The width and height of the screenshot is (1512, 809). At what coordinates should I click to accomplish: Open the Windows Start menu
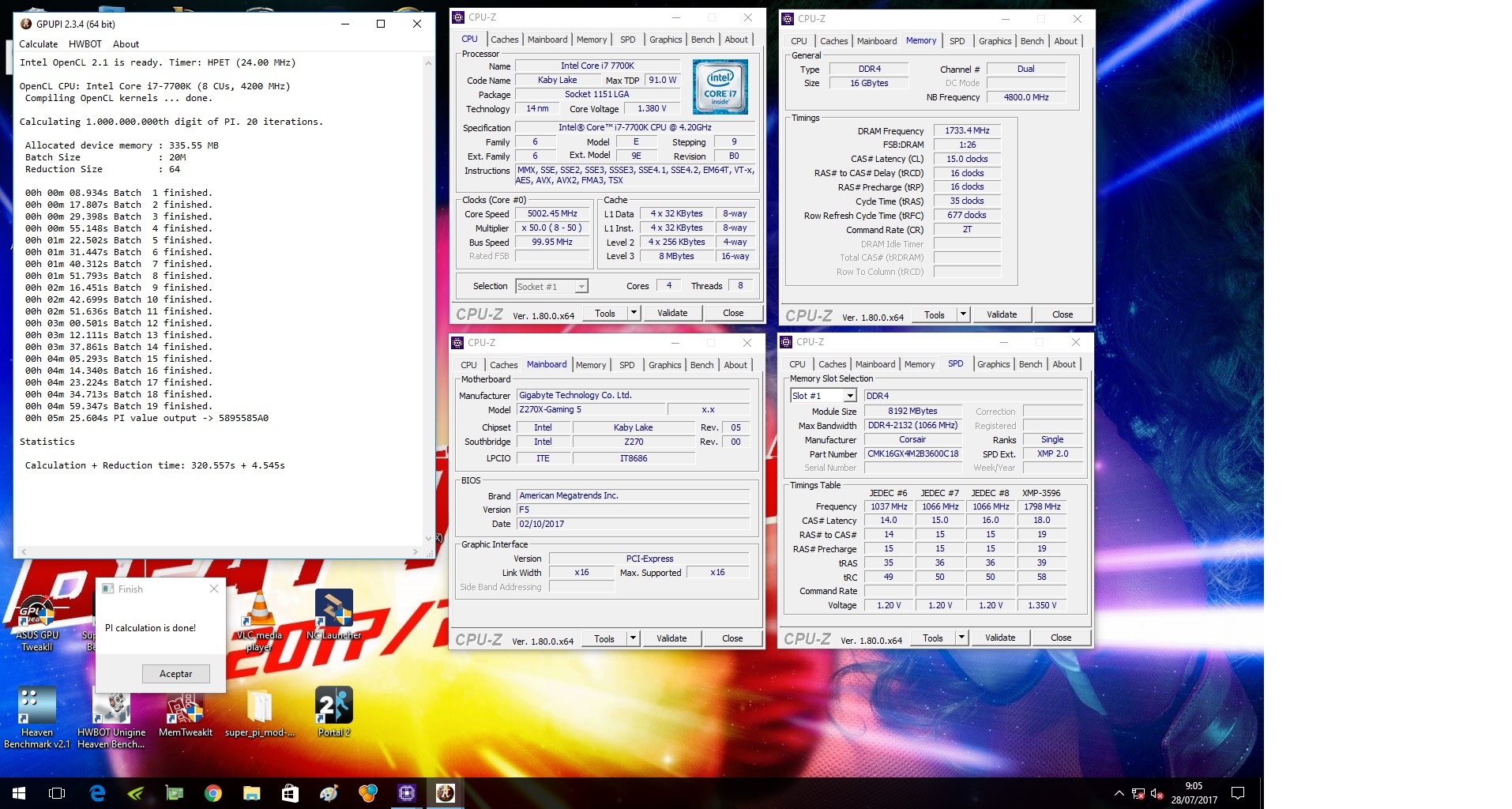click(19, 793)
